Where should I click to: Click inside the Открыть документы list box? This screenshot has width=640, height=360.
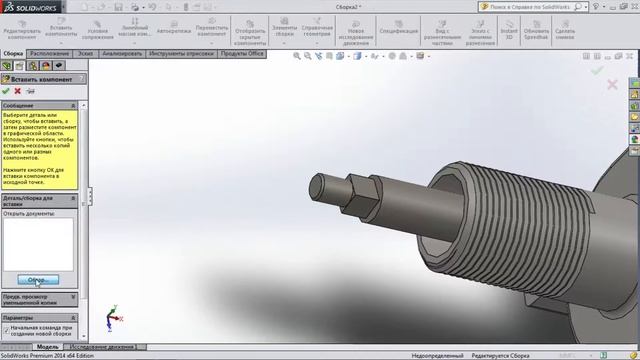click(38, 244)
